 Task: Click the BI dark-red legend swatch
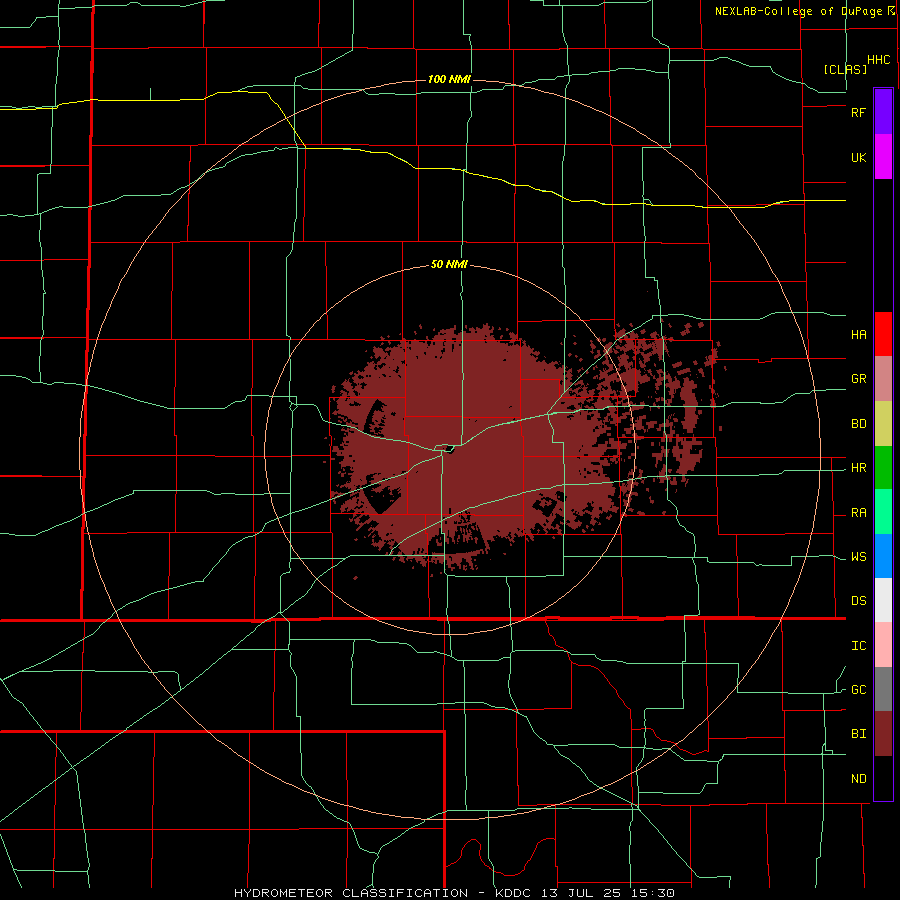(883, 734)
